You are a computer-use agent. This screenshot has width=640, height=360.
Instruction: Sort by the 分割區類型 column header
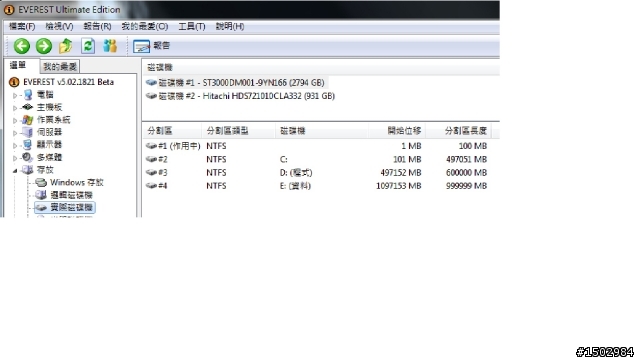(x=227, y=131)
